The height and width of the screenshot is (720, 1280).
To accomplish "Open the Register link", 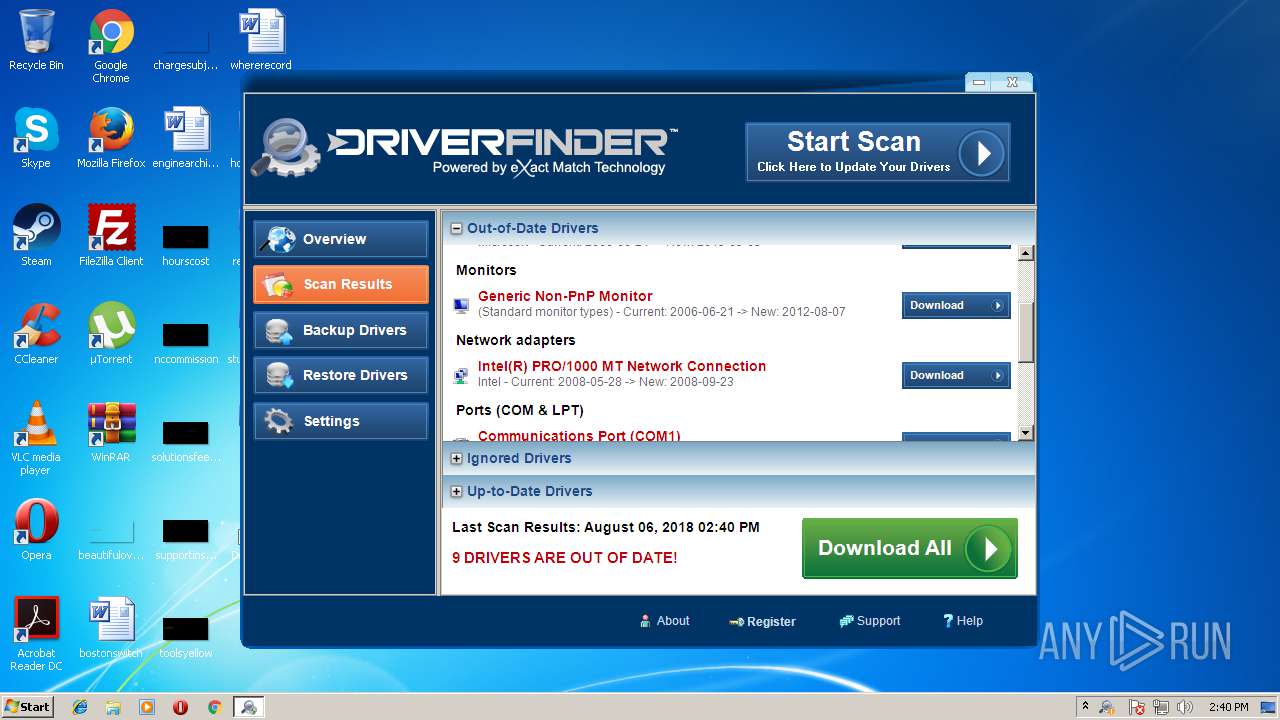I will pyautogui.click(x=763, y=621).
